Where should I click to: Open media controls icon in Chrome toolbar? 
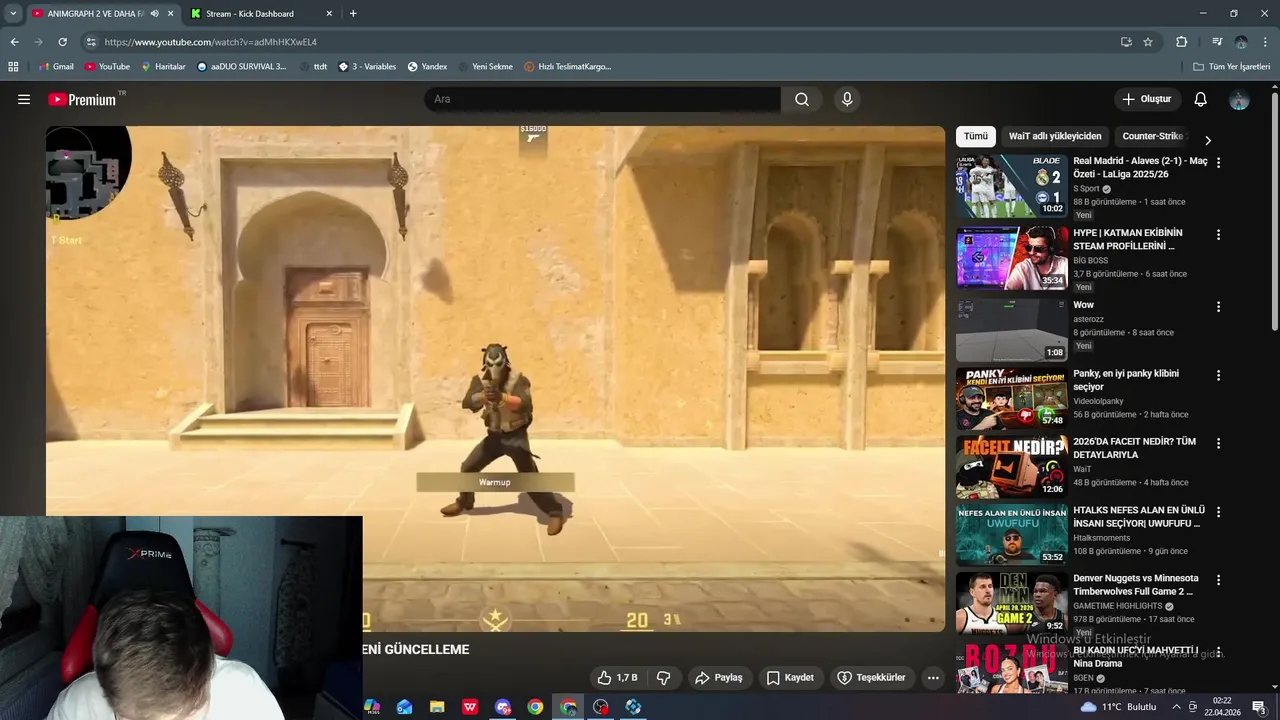(x=1217, y=42)
